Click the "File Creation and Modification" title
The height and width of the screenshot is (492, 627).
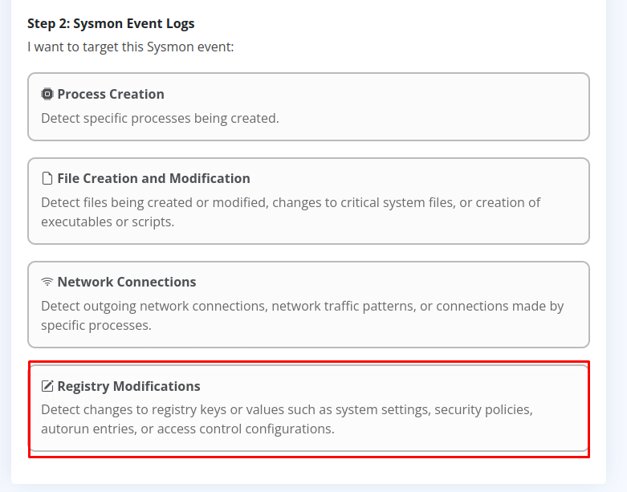click(154, 178)
